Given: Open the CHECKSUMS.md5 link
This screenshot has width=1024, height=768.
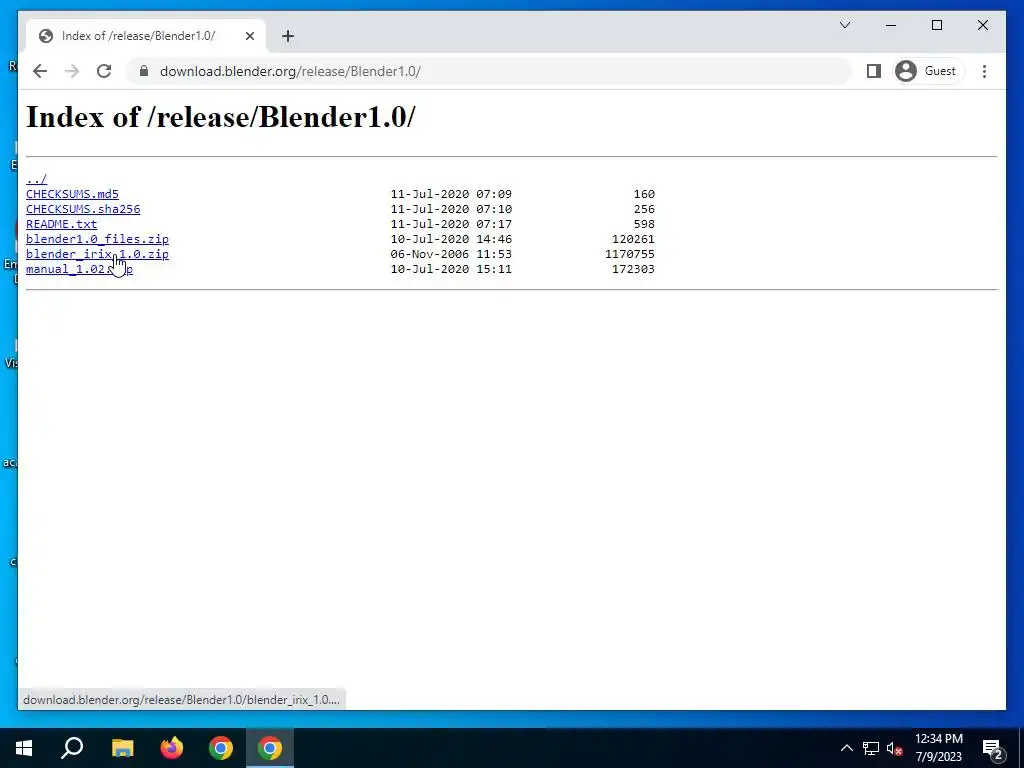Looking at the screenshot, I should coord(72,194).
